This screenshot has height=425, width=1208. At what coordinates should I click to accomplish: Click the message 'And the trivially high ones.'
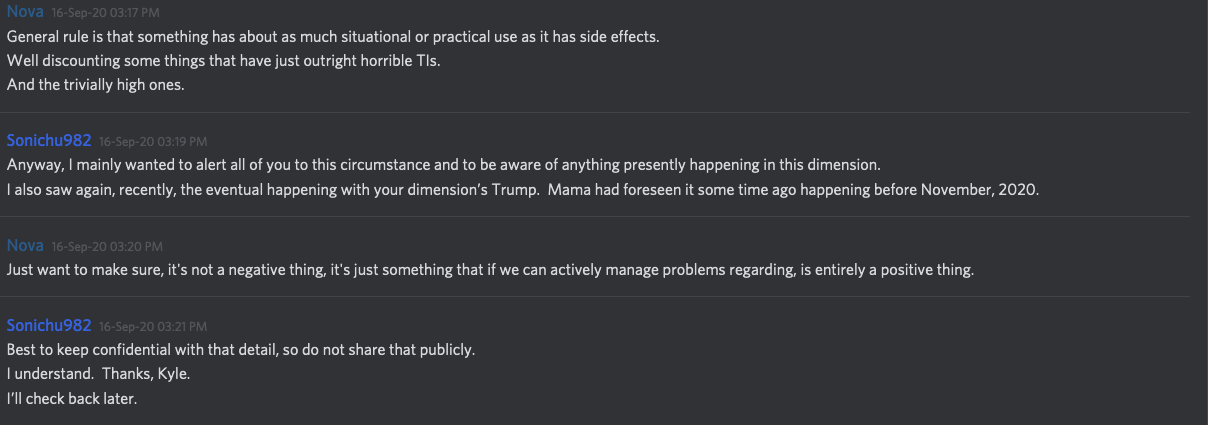(x=96, y=85)
